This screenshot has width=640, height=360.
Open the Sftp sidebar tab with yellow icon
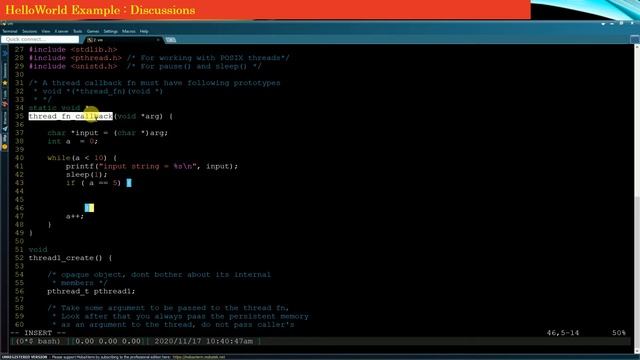[5, 142]
